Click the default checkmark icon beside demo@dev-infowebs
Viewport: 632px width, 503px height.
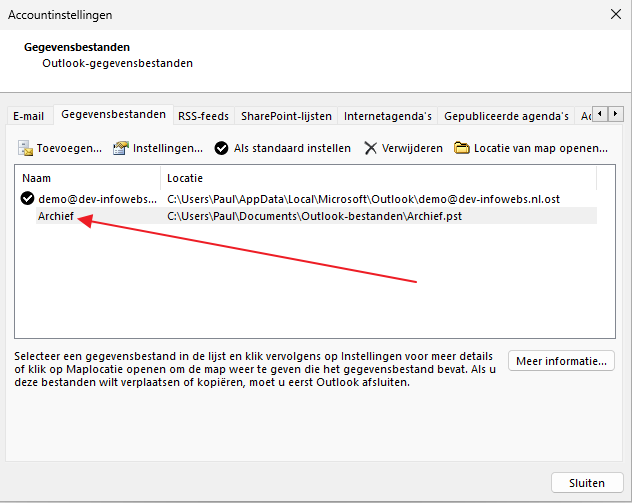(27, 199)
